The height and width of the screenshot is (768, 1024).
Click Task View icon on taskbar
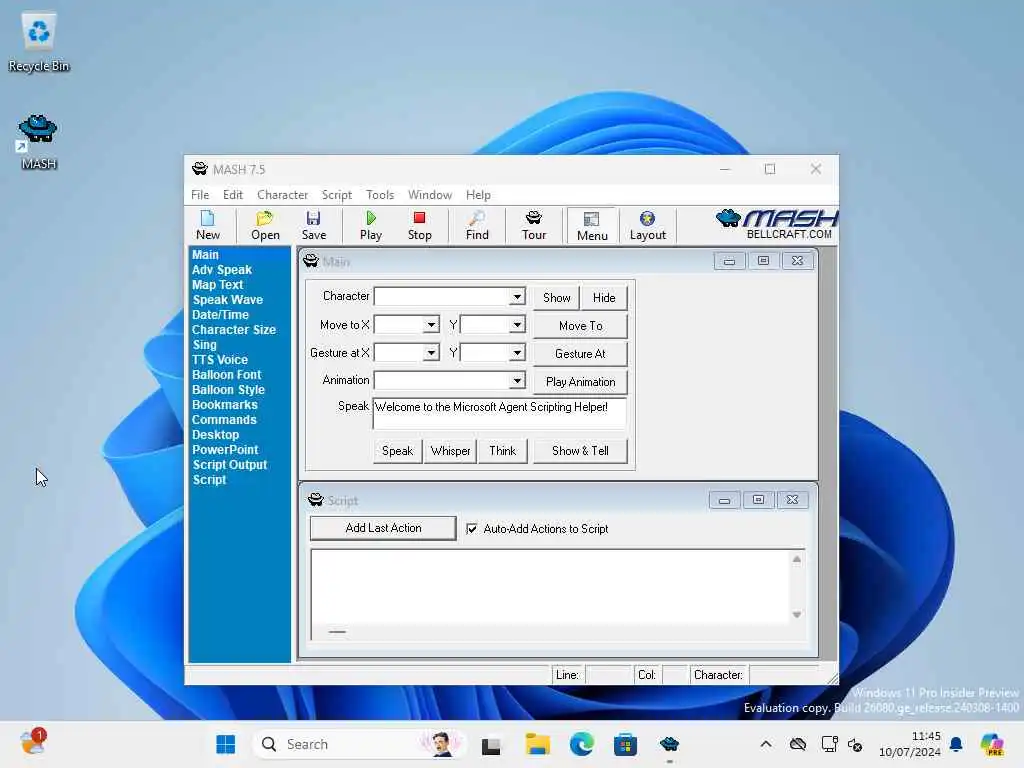pyautogui.click(x=491, y=744)
